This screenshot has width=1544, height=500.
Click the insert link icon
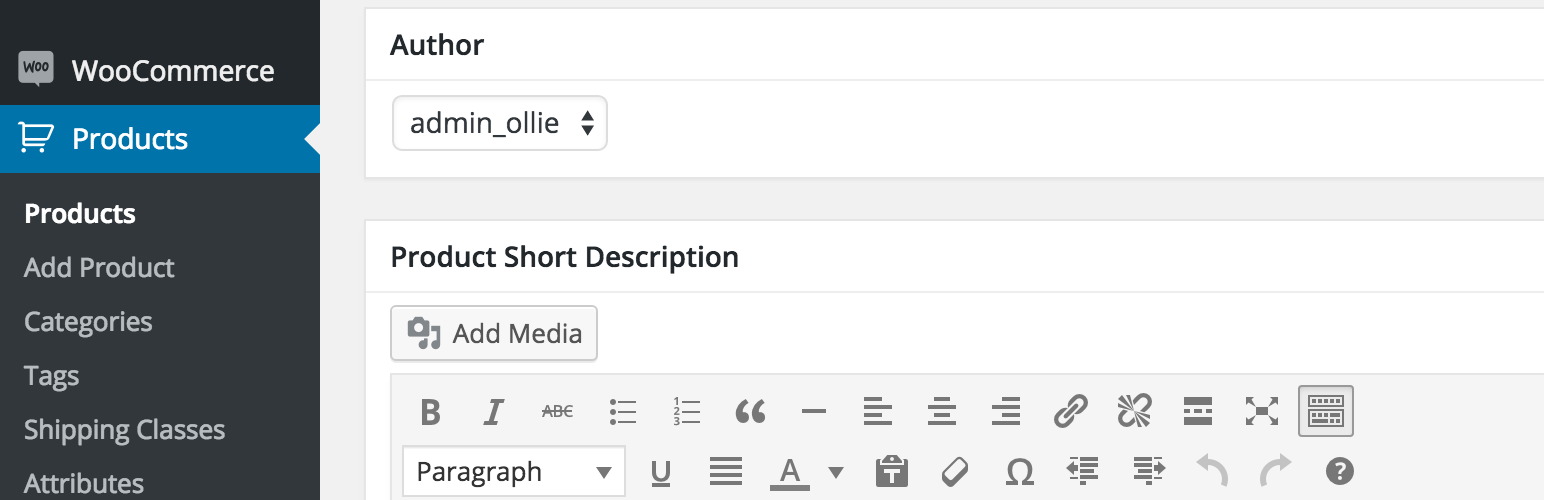click(x=1070, y=411)
